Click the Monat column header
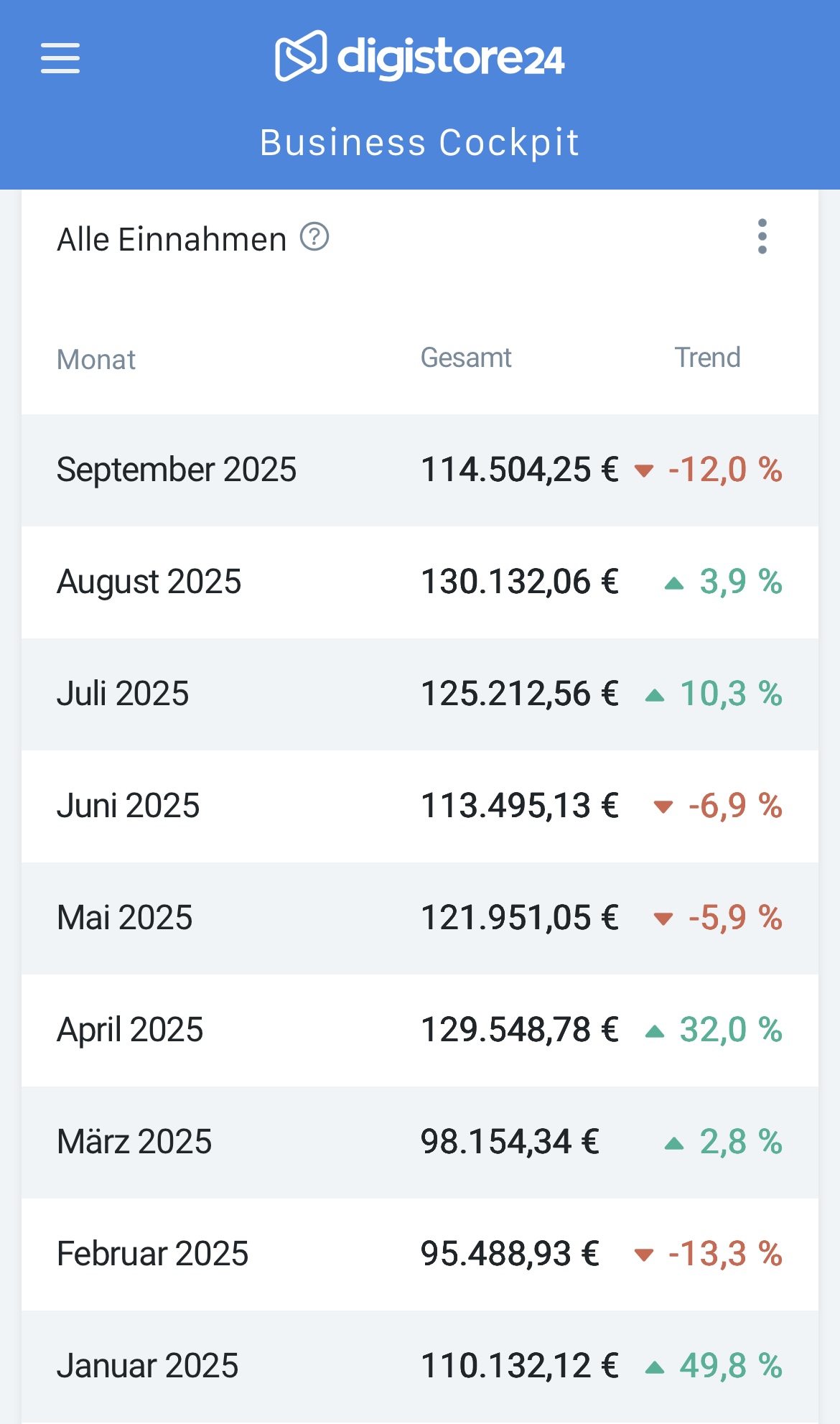Viewport: 840px width, 1424px height. coord(96,359)
